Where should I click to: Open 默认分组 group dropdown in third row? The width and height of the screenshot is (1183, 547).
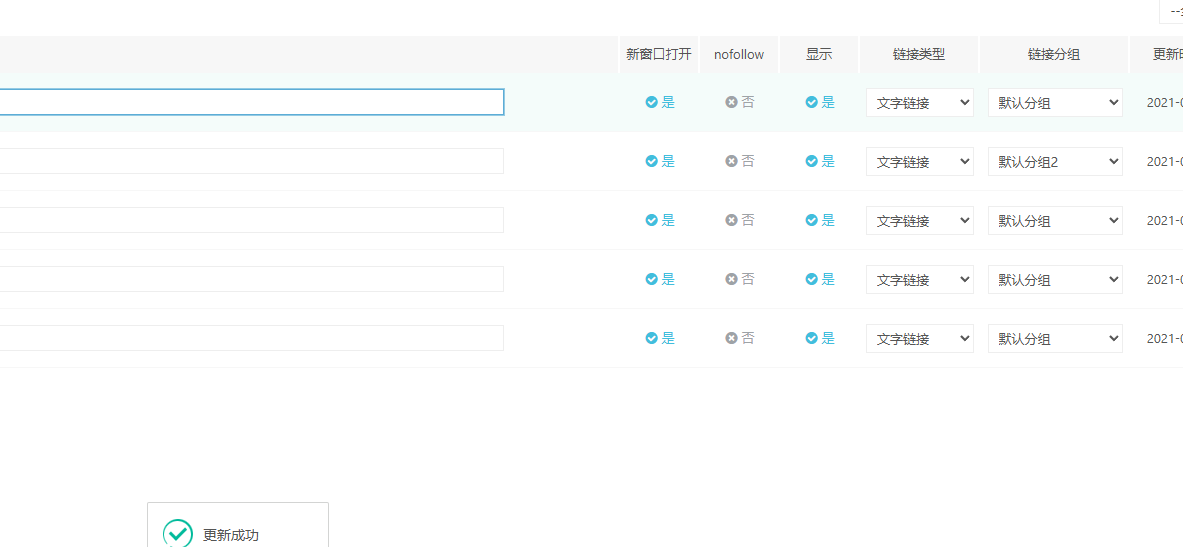[x=1055, y=220]
